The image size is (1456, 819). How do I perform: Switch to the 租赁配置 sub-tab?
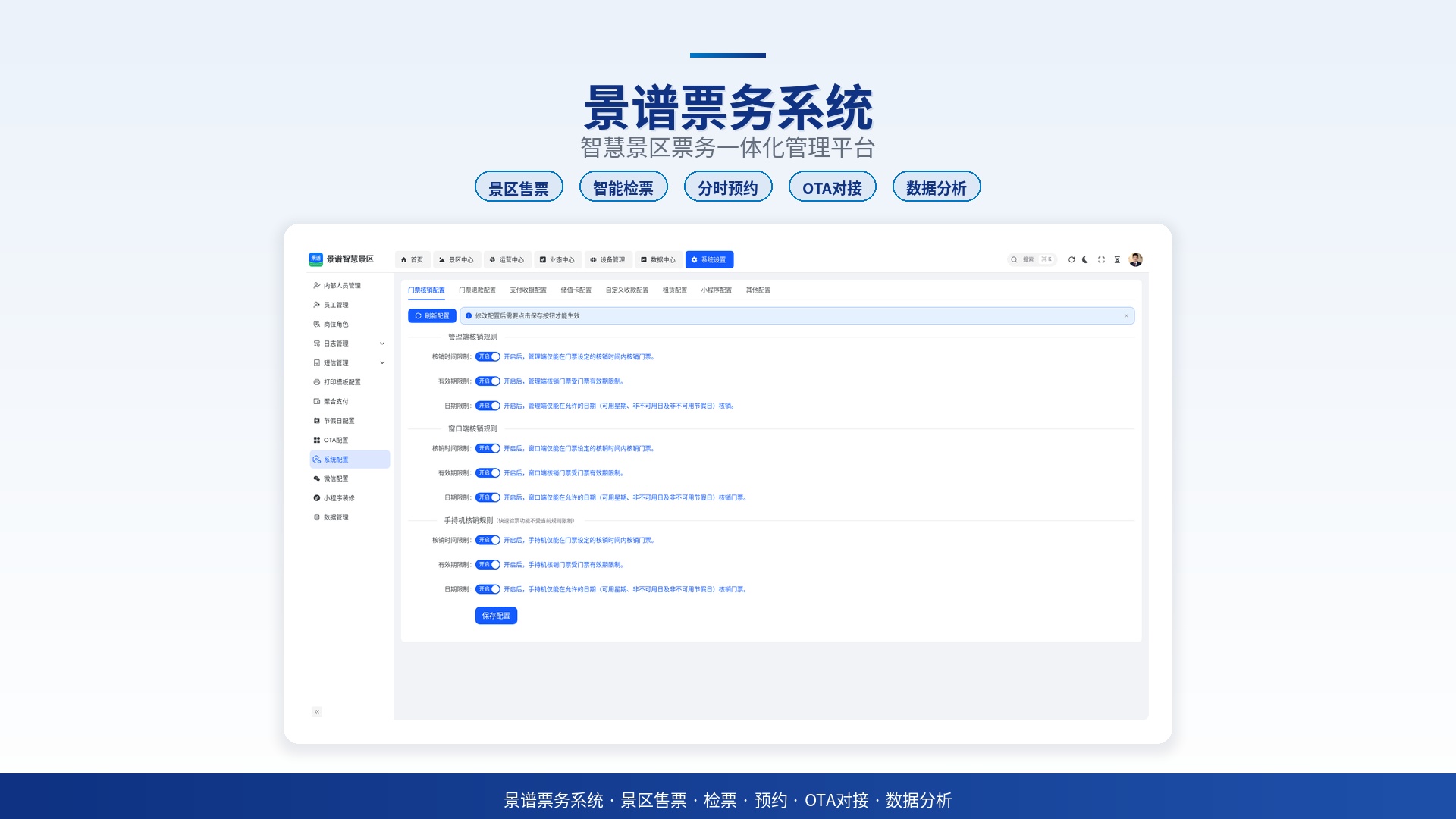click(675, 290)
